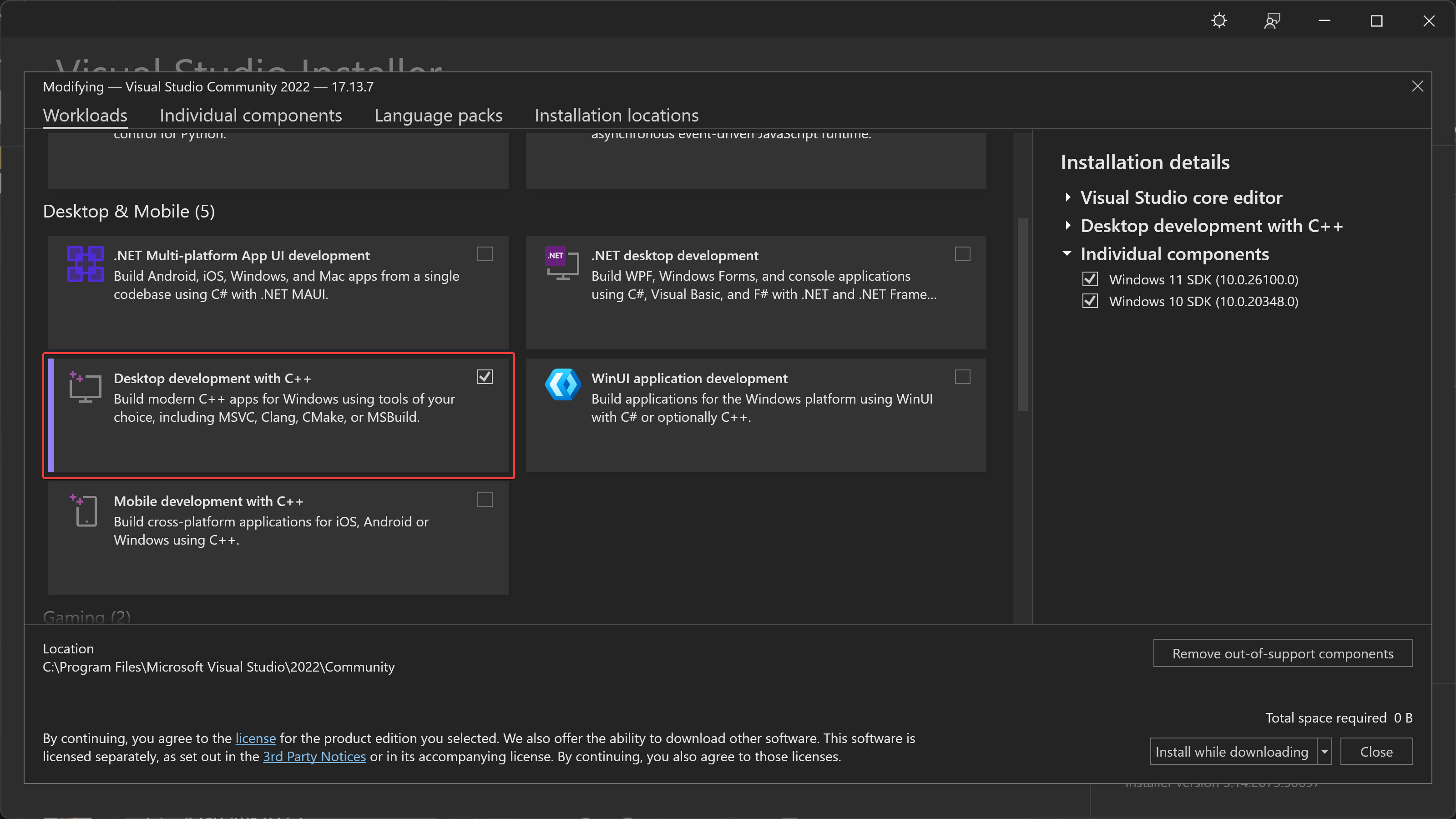Open the feedback icon in title bar
Image resolution: width=1456 pixels, height=819 pixels.
click(x=1272, y=21)
